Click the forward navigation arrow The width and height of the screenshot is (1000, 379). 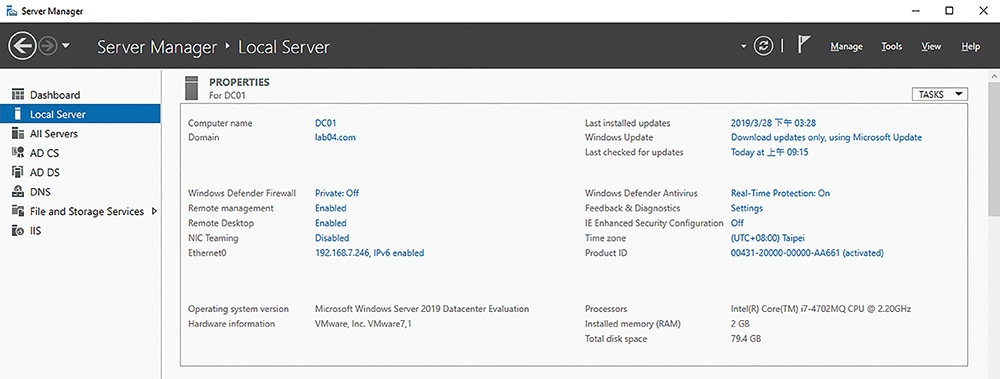[x=48, y=46]
